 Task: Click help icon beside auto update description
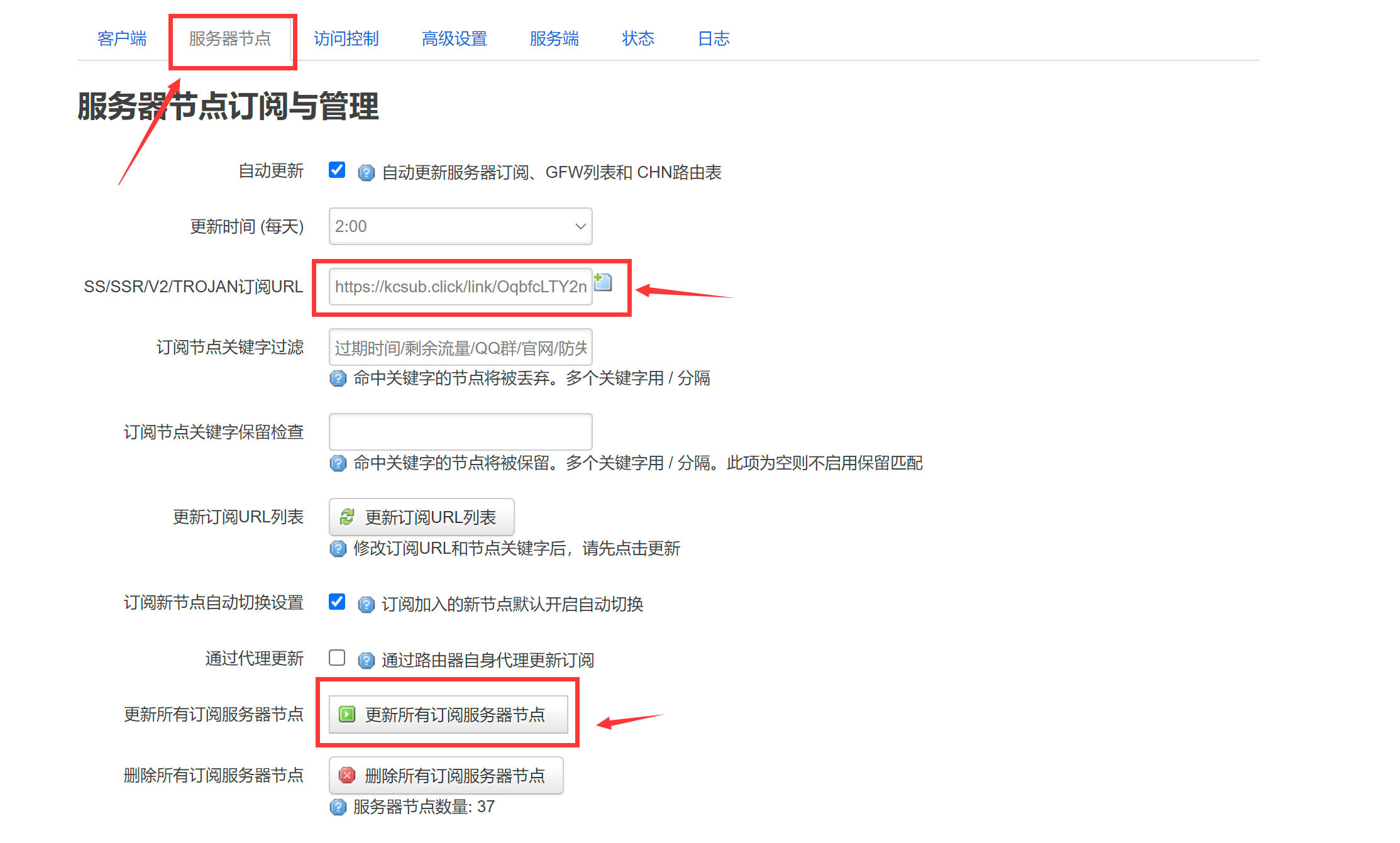point(366,173)
